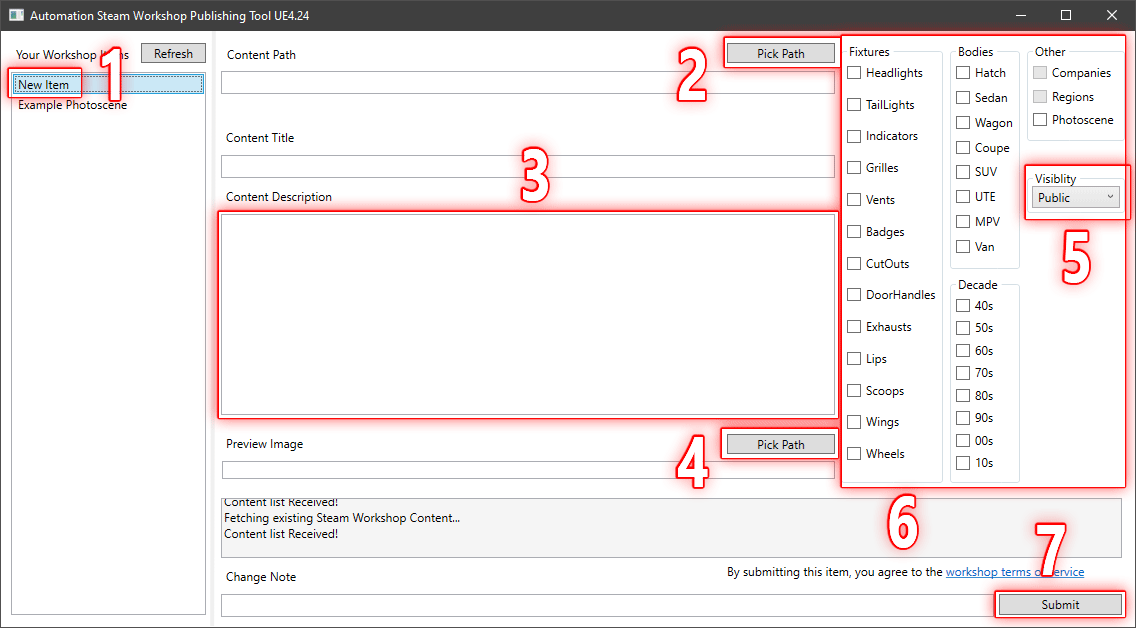Viewport: 1136px width, 628px height.
Task: Click into the Change Note field
Action: [609, 606]
